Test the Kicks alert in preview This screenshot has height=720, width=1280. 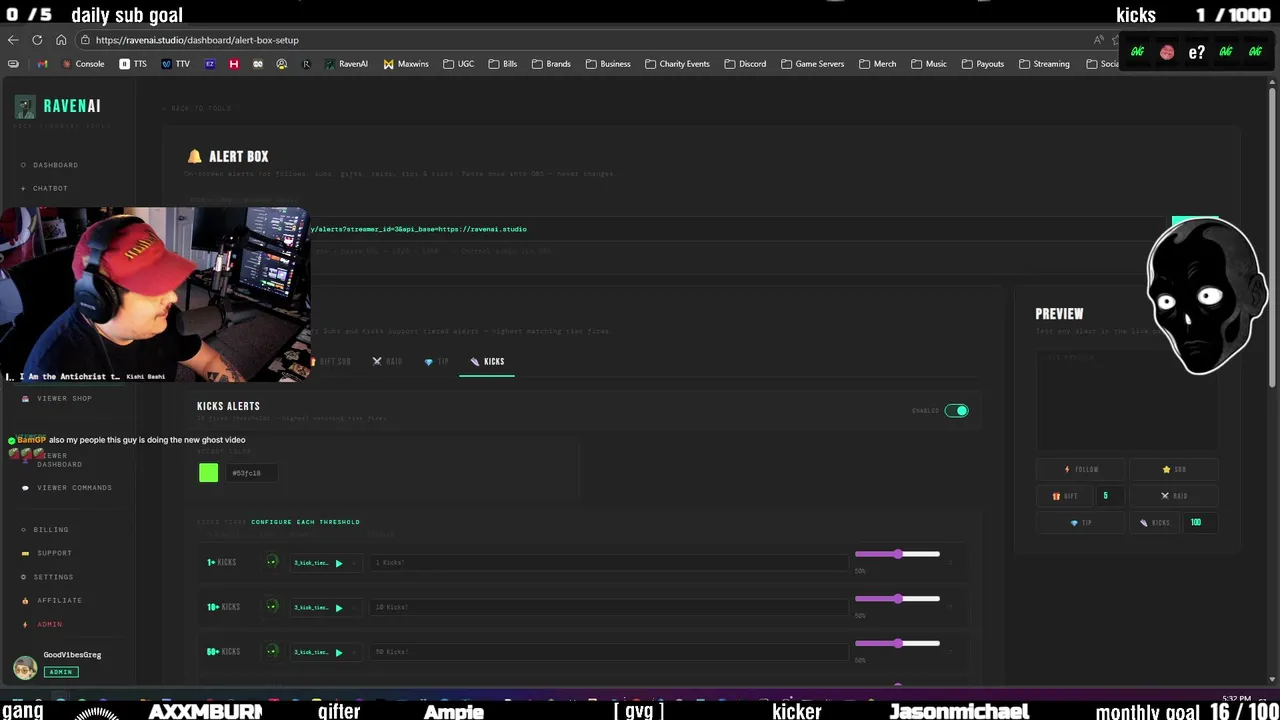pos(1155,523)
